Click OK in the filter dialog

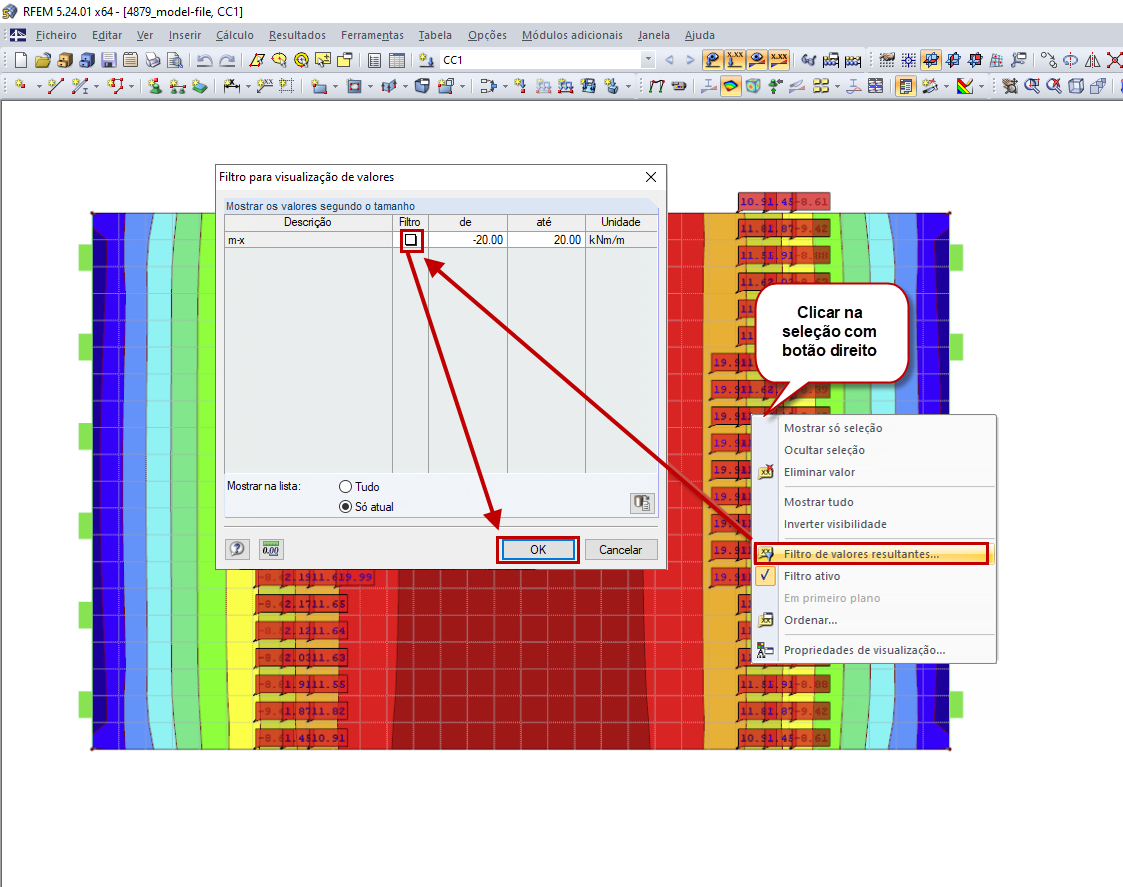[538, 550]
